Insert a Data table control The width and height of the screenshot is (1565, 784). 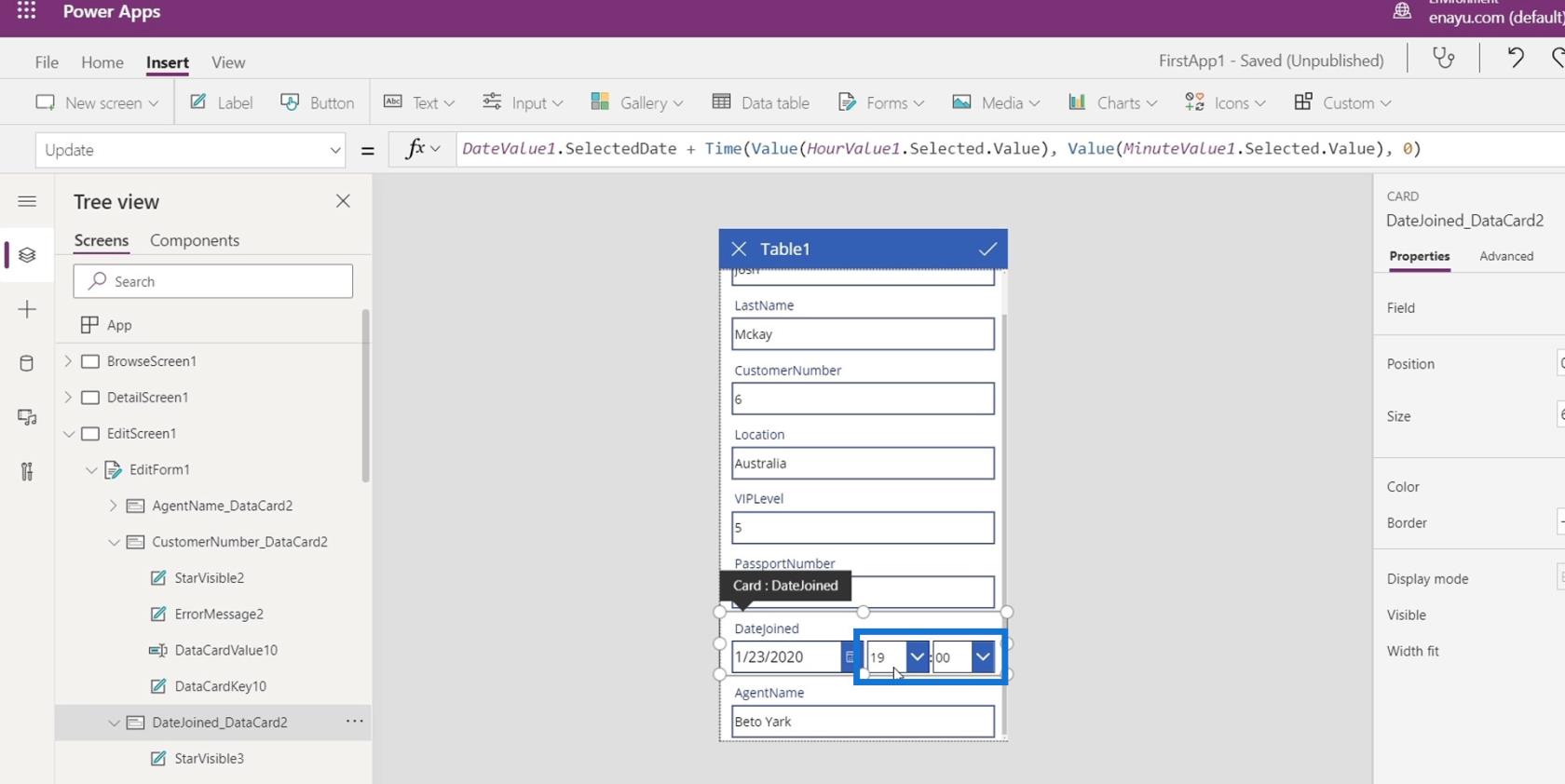click(x=761, y=102)
